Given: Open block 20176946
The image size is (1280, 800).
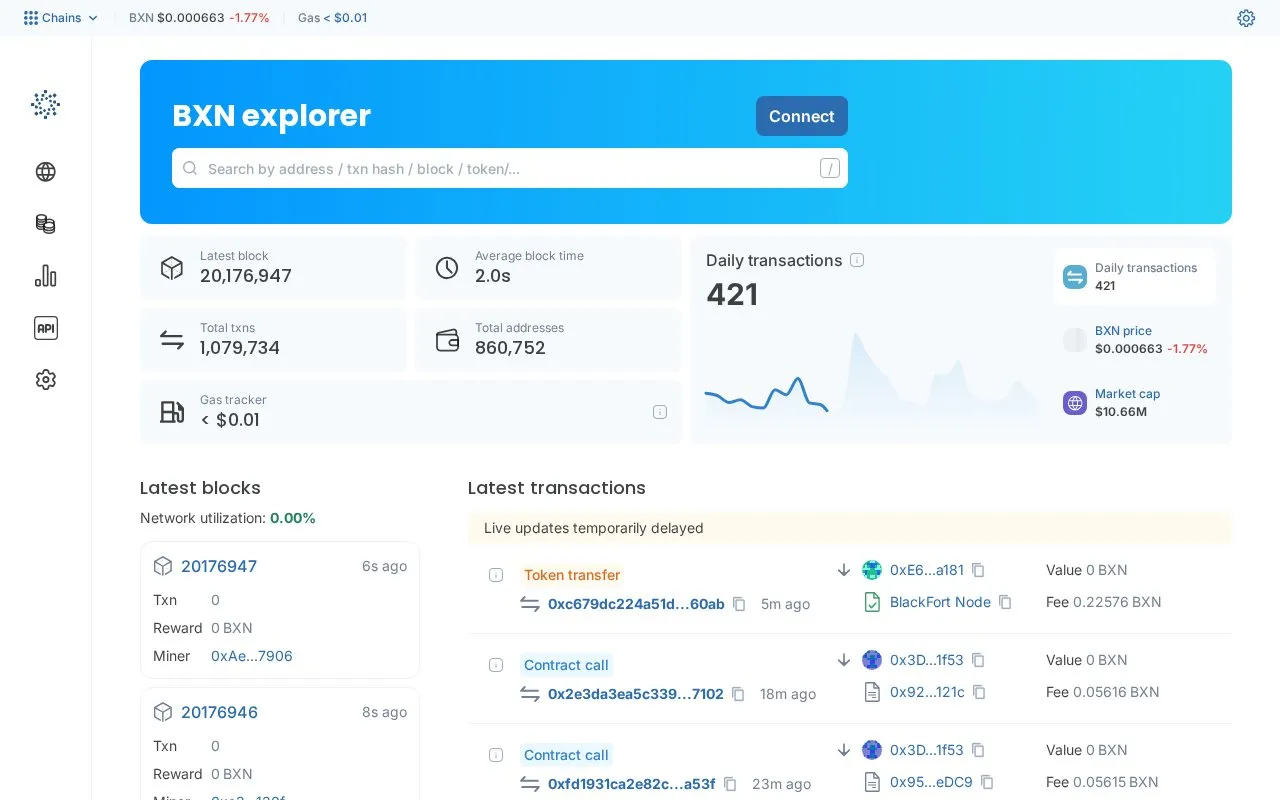Looking at the screenshot, I should click(x=219, y=712).
